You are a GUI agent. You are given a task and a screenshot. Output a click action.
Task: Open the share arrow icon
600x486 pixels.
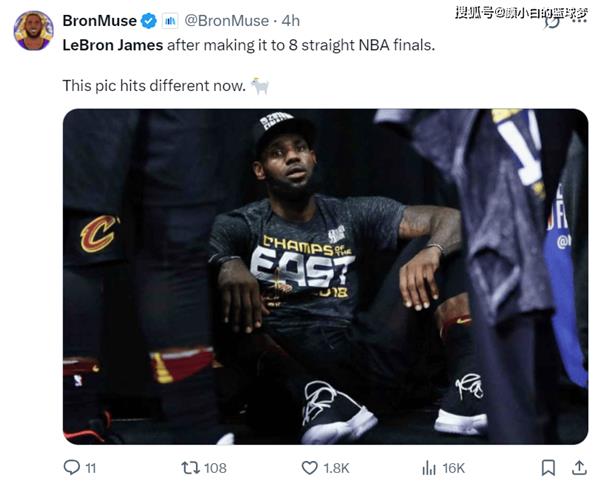click(579, 468)
